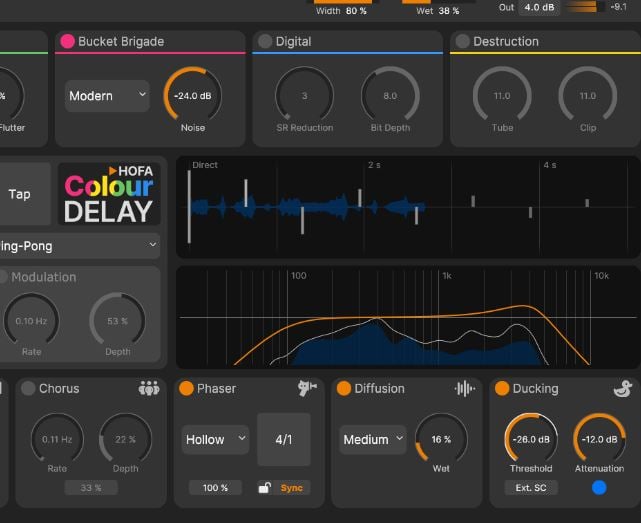
Task: Click the Ext. SC ducking button
Action: 531,487
